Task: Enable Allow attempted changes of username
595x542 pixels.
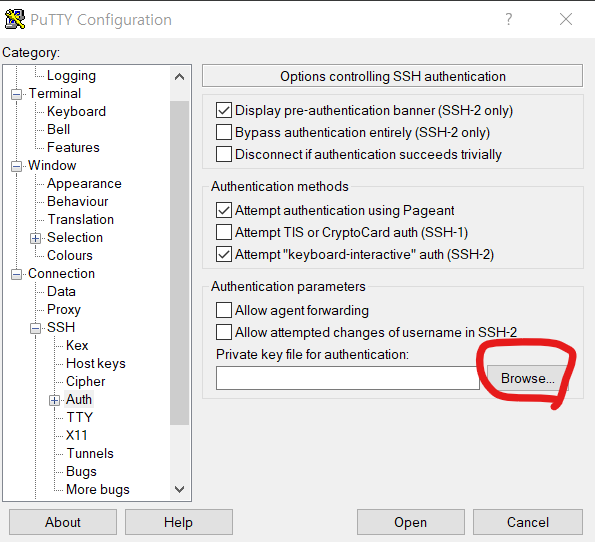Action: [x=224, y=332]
